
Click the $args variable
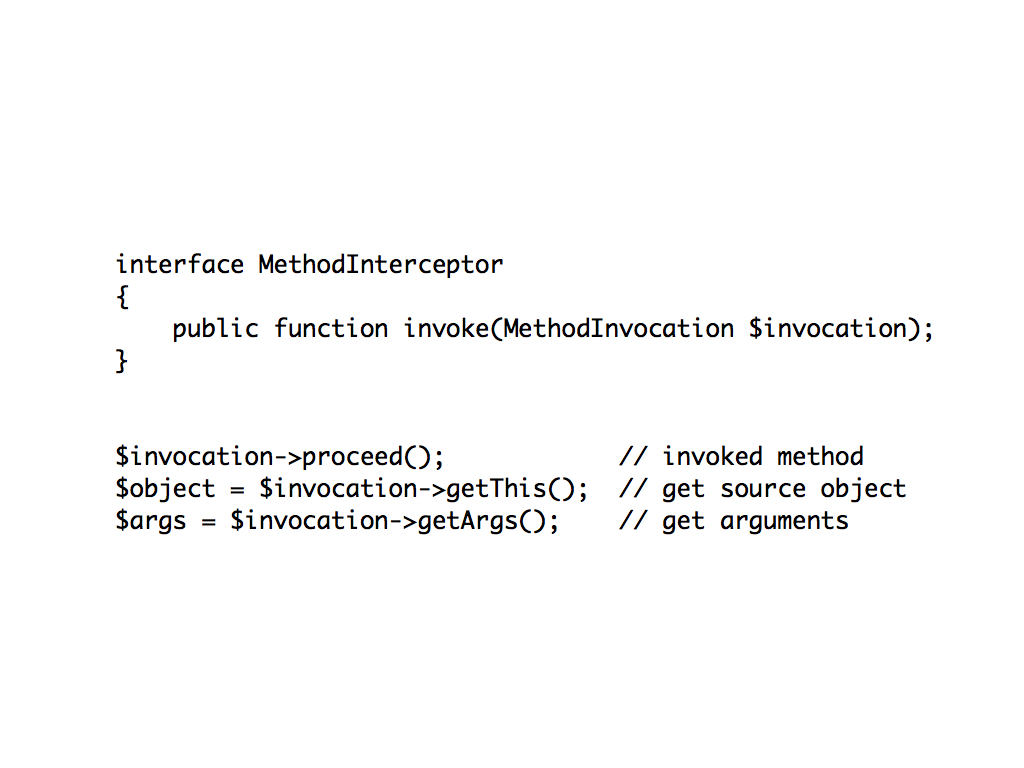pyautogui.click(x=151, y=522)
